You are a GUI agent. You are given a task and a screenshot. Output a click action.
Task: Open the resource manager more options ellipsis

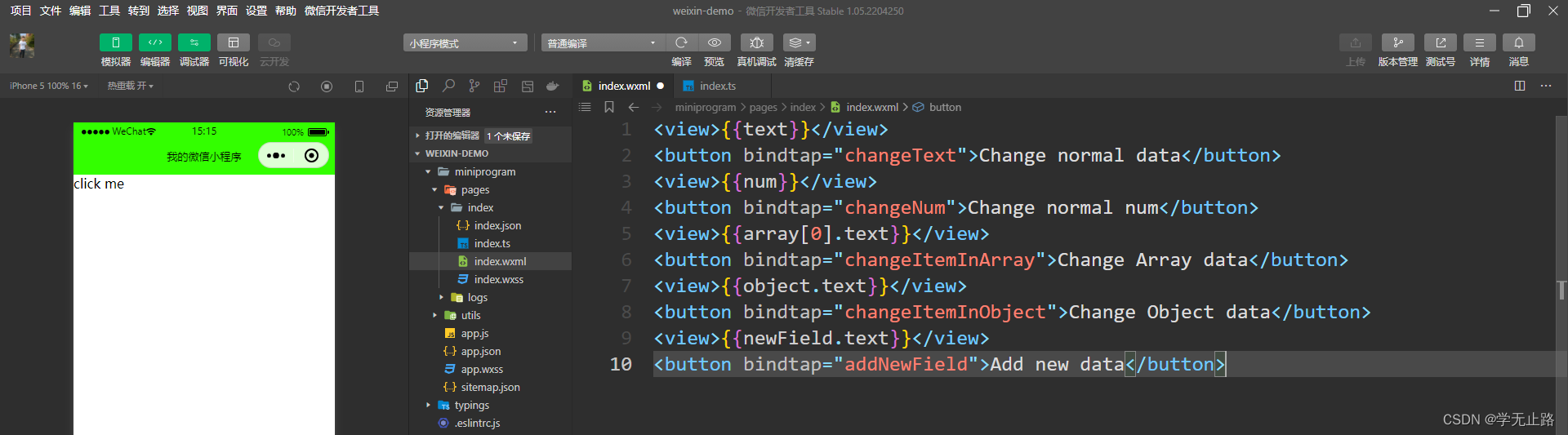tap(550, 112)
